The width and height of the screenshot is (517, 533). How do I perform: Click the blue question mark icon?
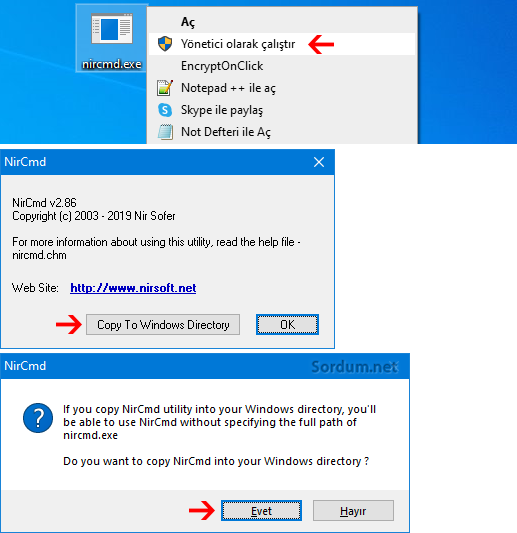pos(38,417)
